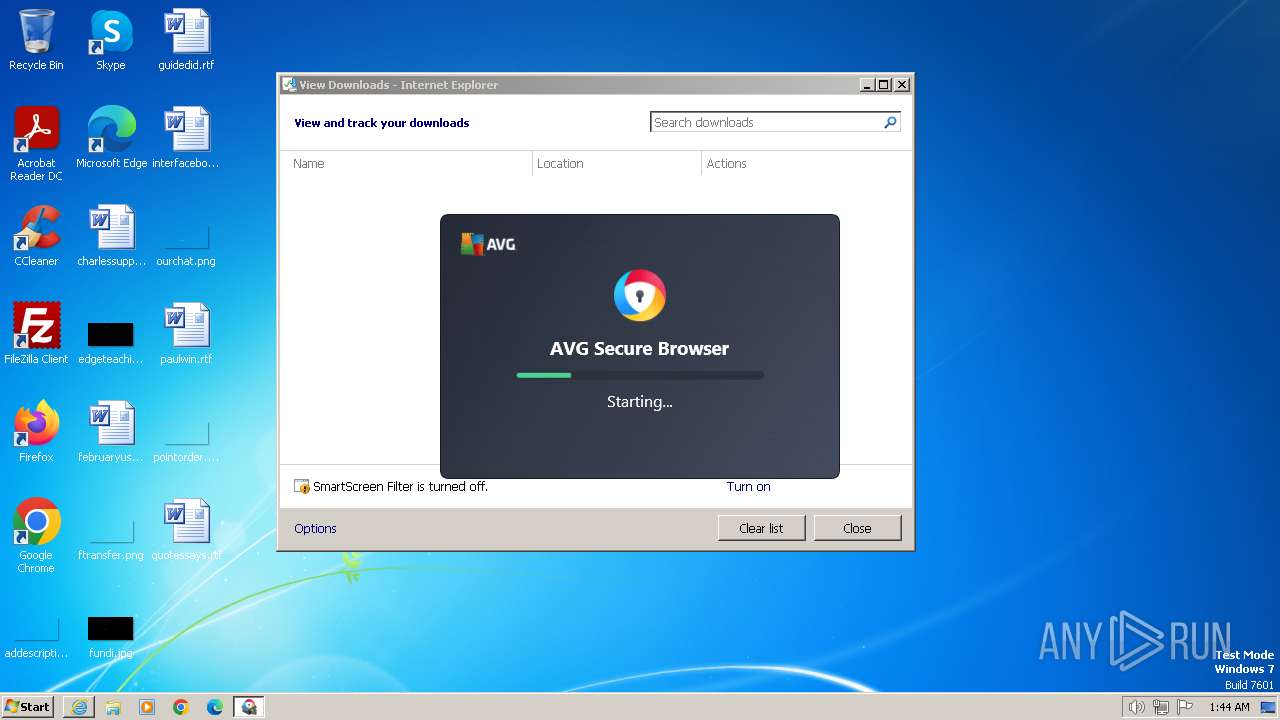This screenshot has width=1280, height=720.
Task: Launch Google Chrome desktop shortcut
Action: click(36, 535)
